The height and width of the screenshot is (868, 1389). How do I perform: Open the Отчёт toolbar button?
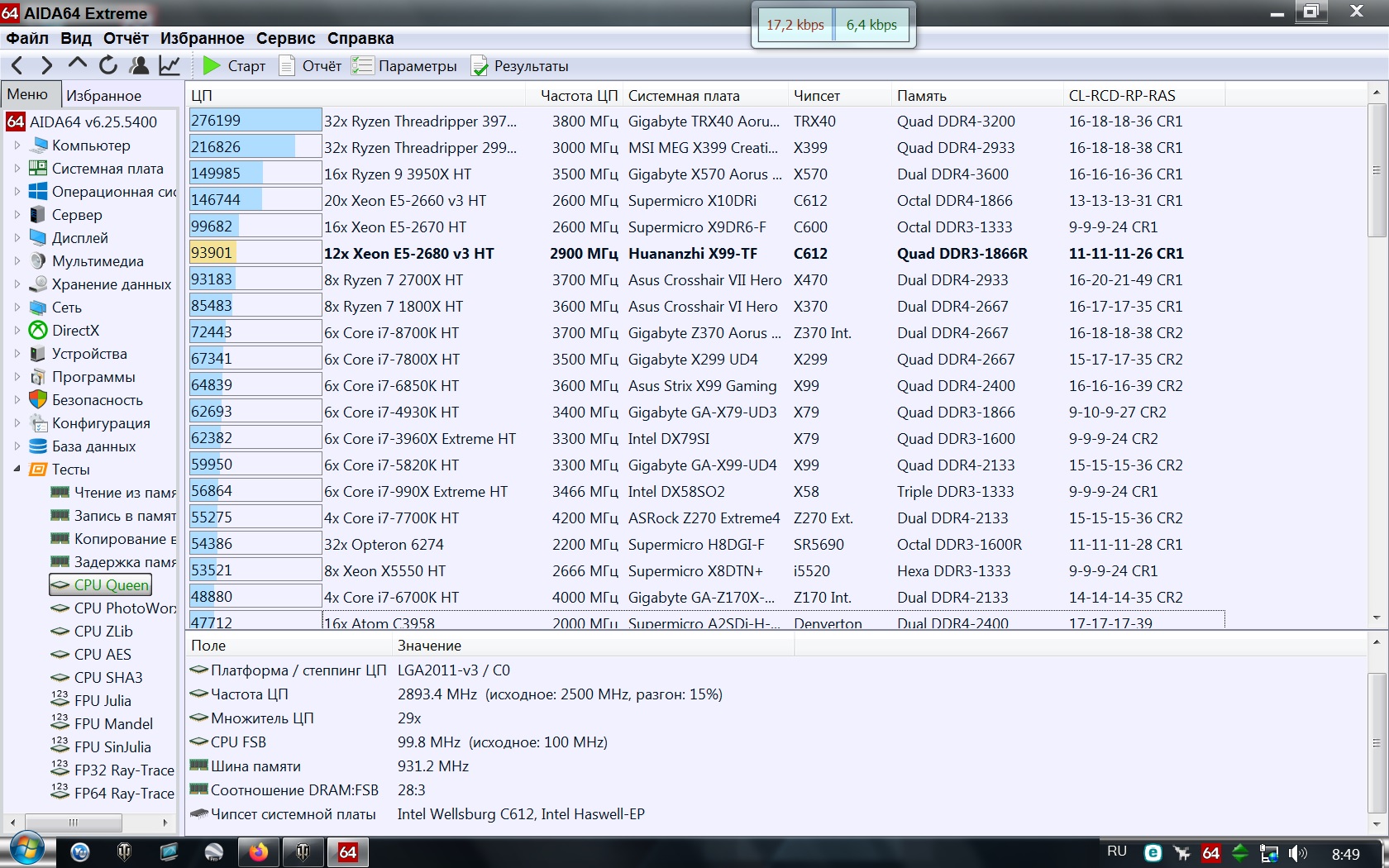click(311, 66)
